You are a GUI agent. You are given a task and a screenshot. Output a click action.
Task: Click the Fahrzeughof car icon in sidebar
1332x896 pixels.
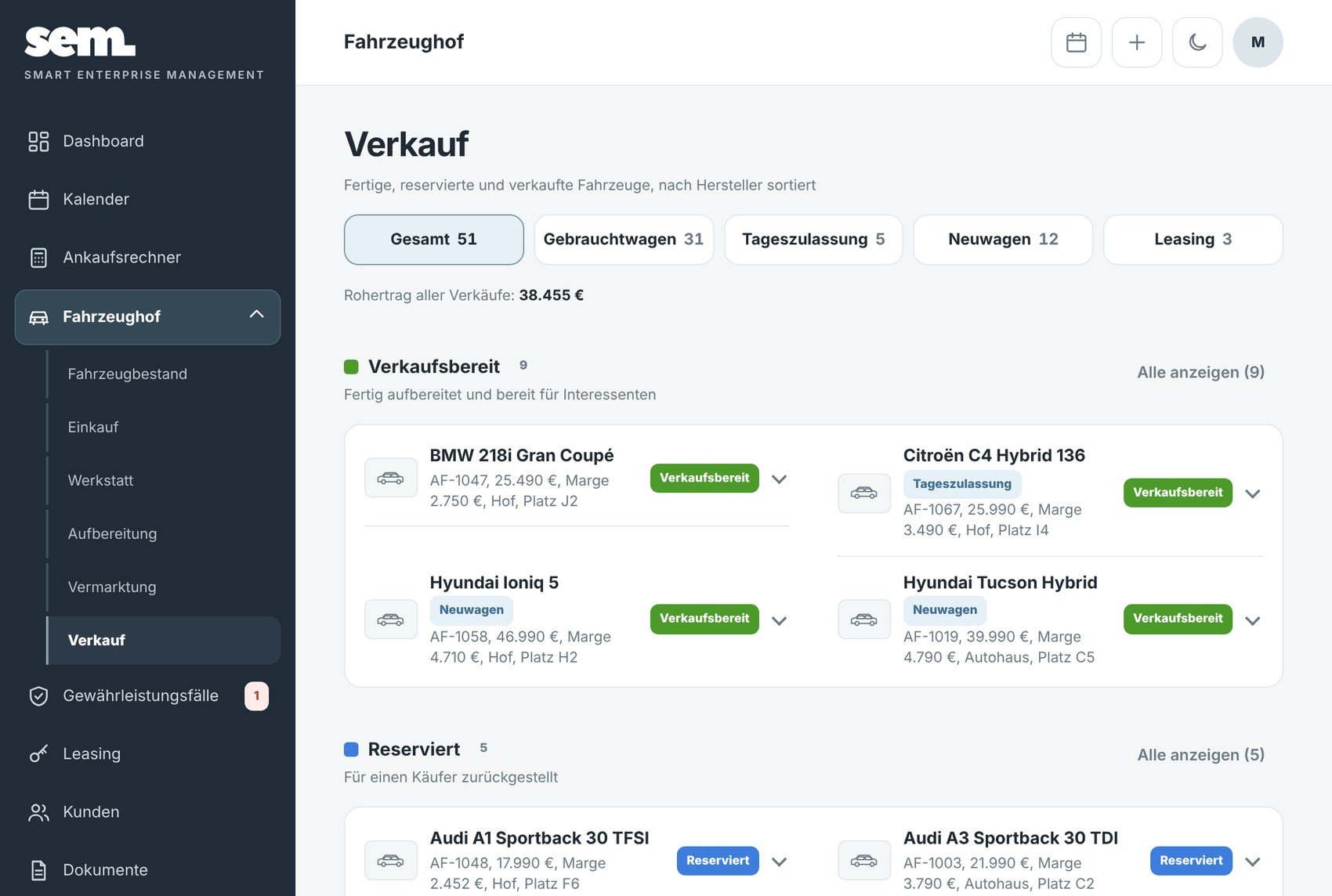(x=38, y=317)
